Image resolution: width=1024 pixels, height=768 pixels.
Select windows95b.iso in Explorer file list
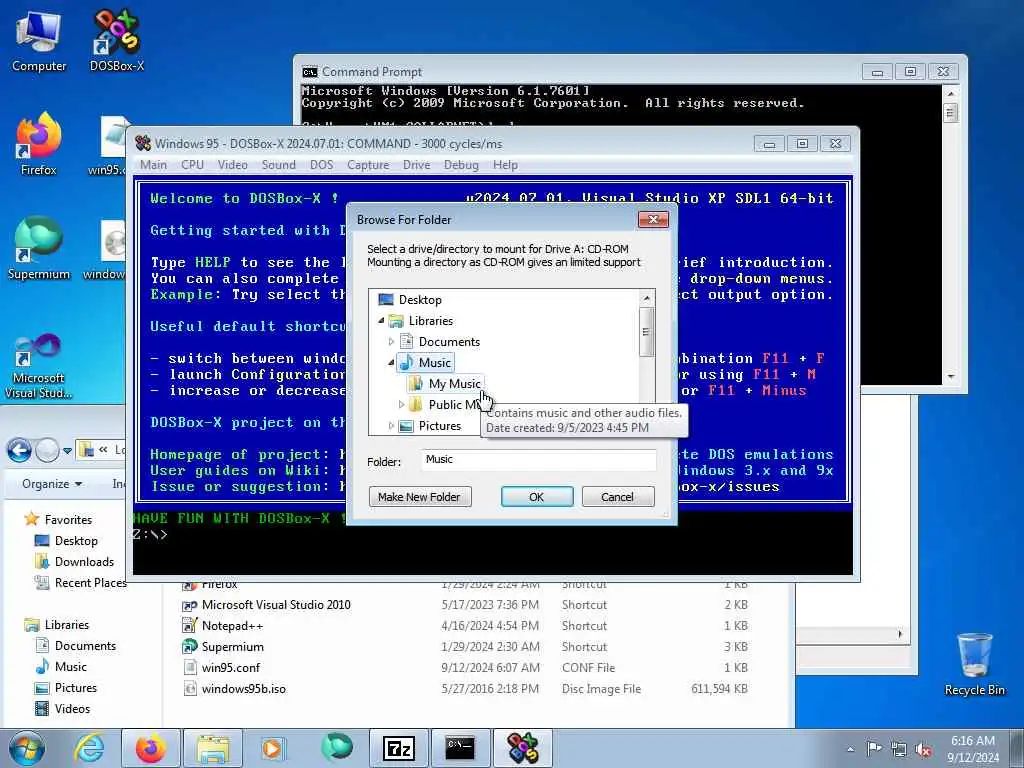243,689
